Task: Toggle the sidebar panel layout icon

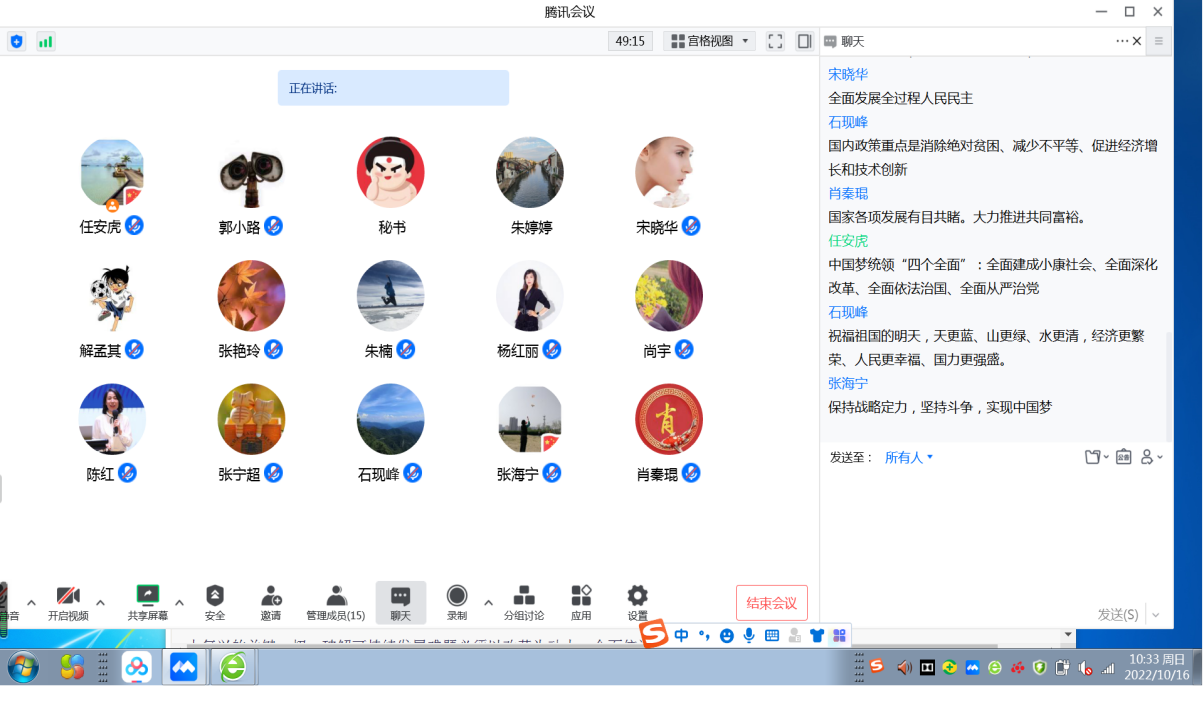Action: coord(804,41)
